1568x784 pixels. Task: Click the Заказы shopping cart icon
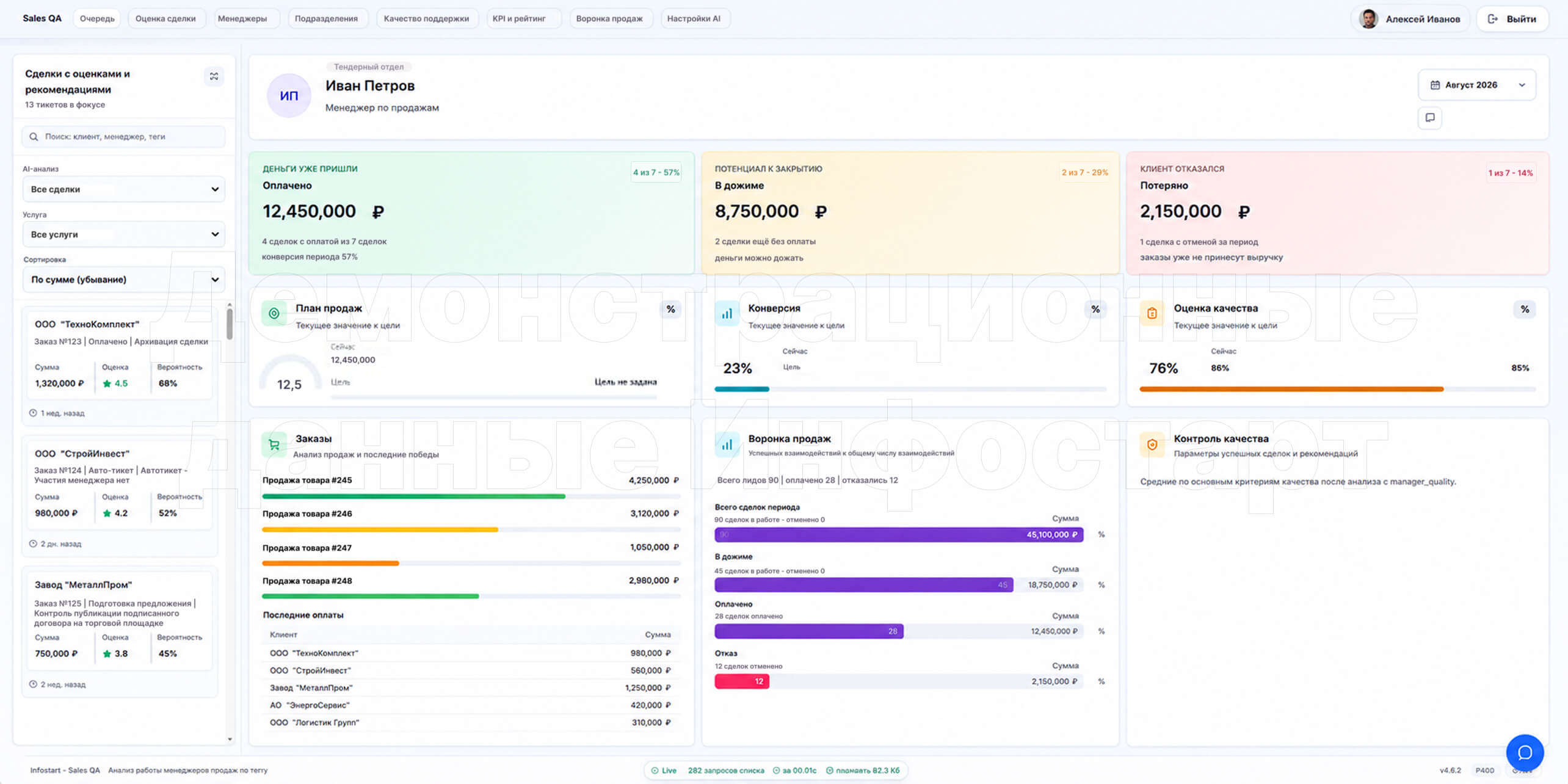point(274,445)
